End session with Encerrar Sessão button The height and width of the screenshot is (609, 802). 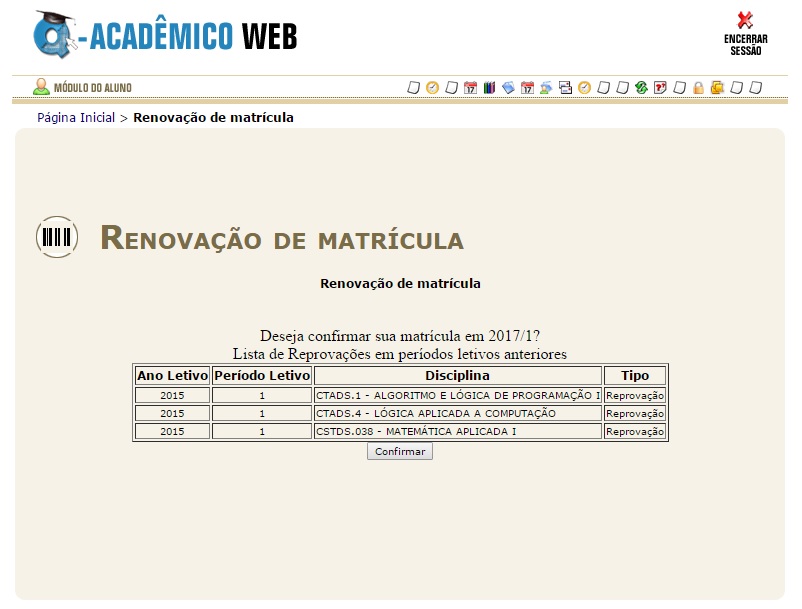coord(745,33)
